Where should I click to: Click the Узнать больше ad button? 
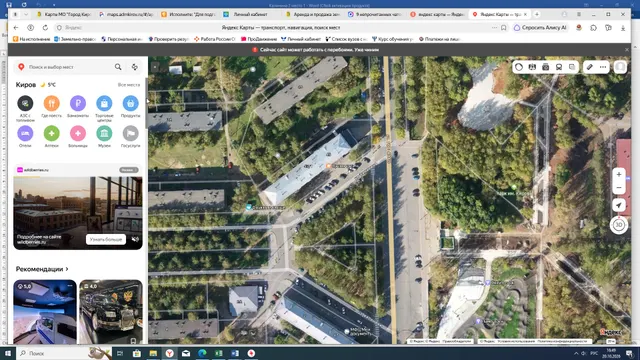[106, 239]
